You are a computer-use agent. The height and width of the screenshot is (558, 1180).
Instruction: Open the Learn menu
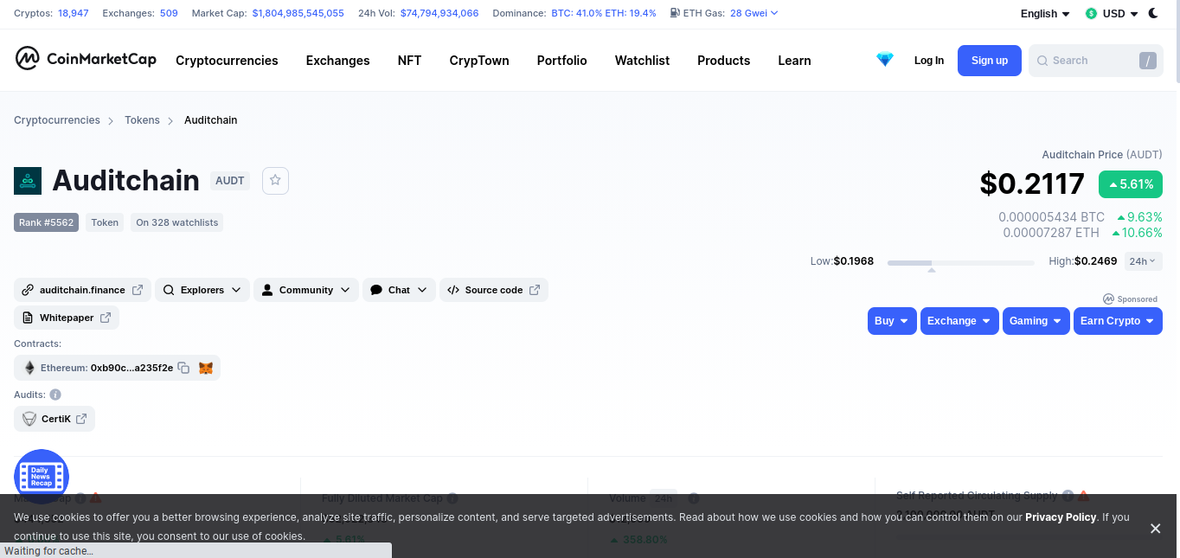coord(795,60)
